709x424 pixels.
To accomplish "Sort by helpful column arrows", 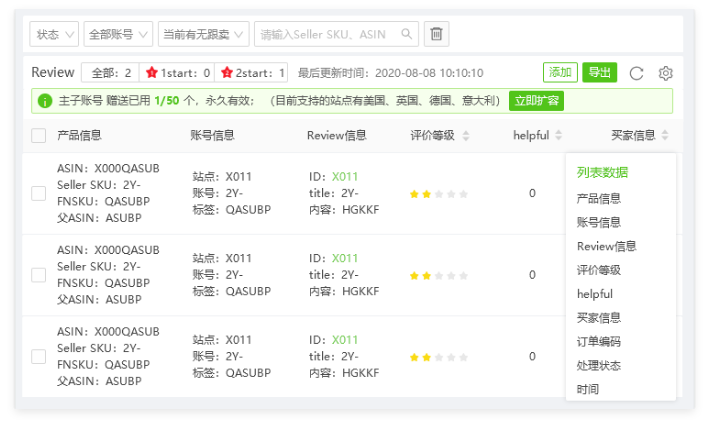I will 558,135.
